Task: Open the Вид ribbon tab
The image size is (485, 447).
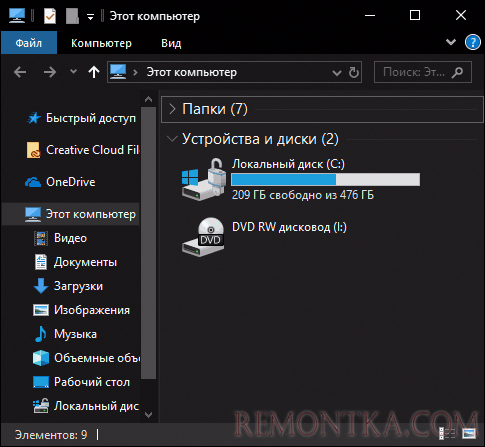Action: 171,43
